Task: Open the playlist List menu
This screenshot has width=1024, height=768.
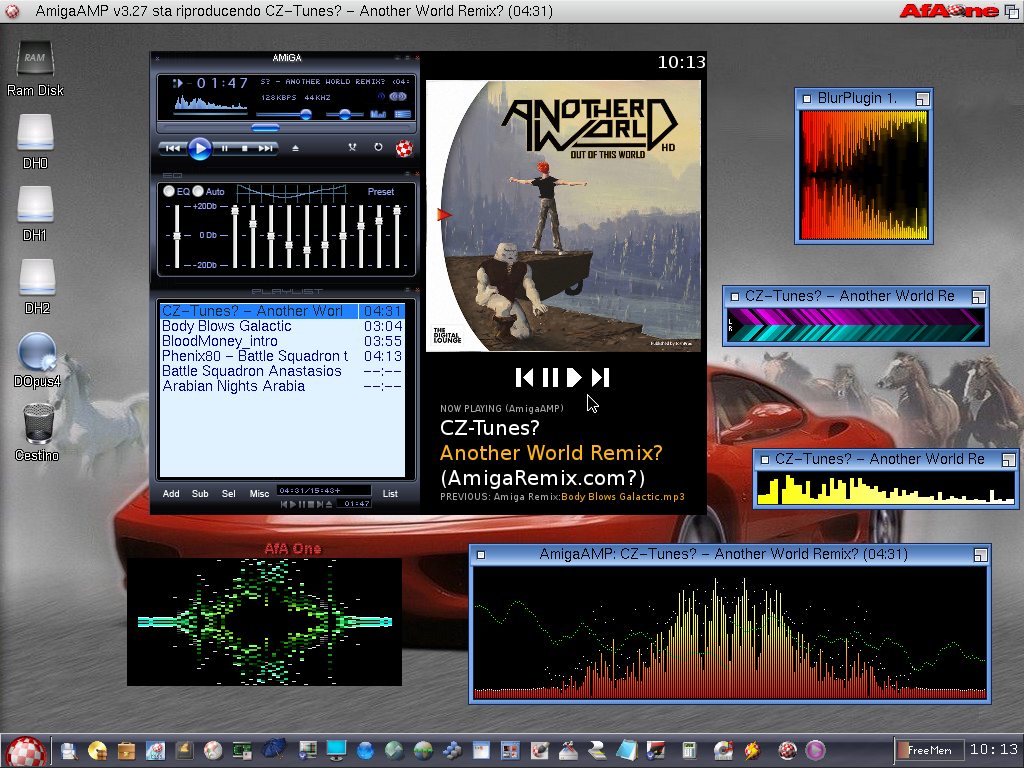Action: pyautogui.click(x=390, y=494)
